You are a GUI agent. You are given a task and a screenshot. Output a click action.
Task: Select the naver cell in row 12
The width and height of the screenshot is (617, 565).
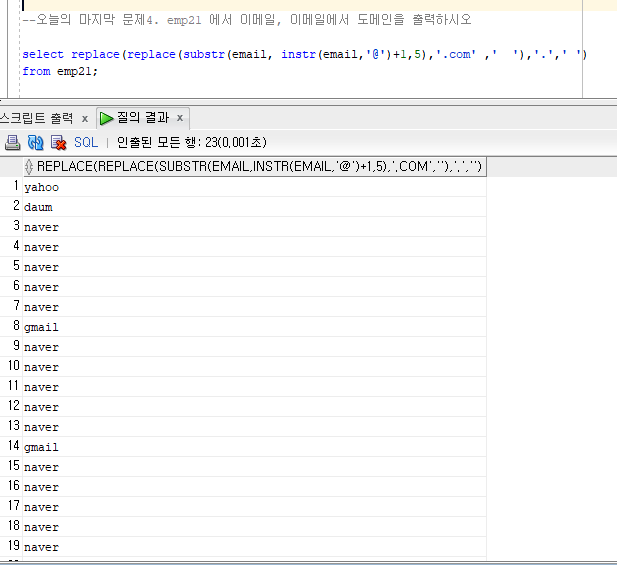click(x=255, y=407)
